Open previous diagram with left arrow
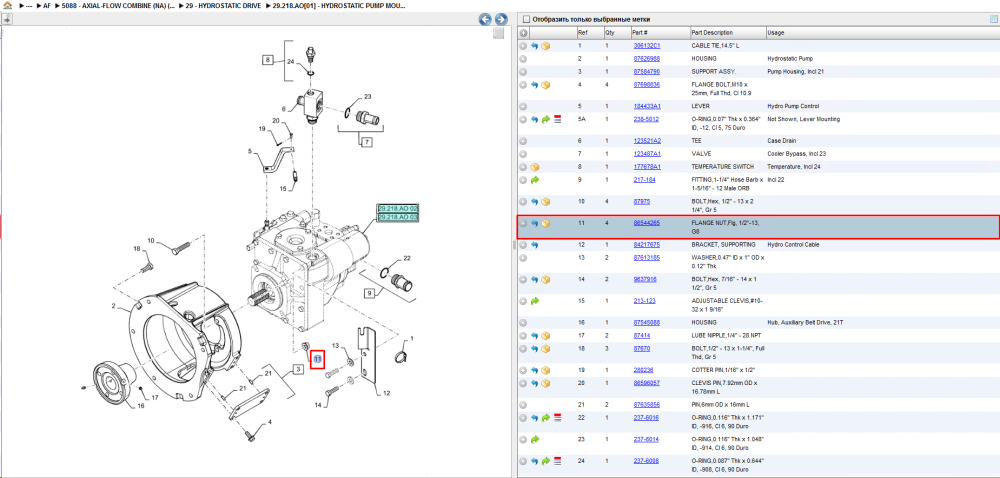1000x478 pixels. click(485, 20)
